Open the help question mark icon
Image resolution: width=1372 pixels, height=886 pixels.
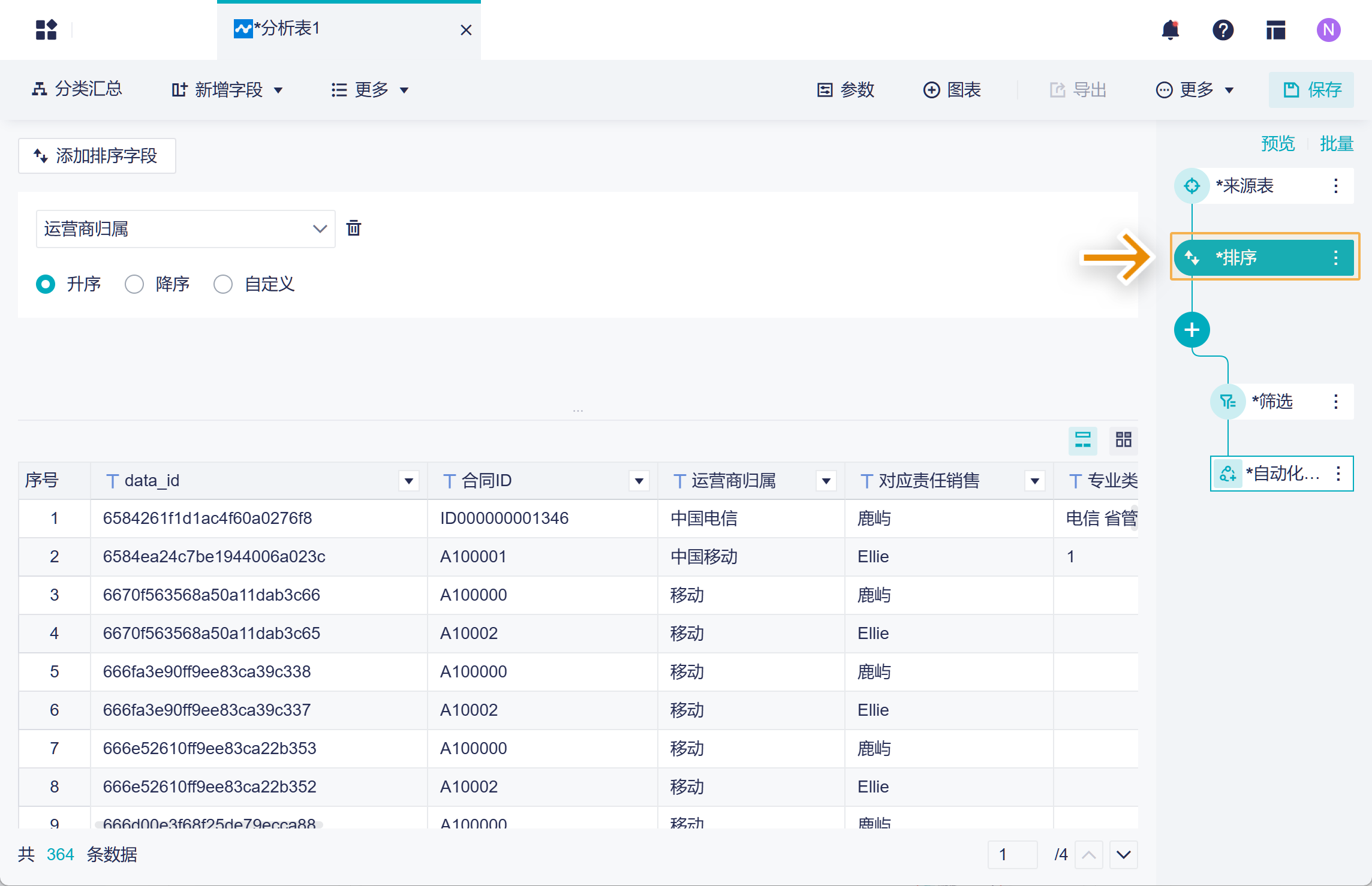tap(1223, 30)
